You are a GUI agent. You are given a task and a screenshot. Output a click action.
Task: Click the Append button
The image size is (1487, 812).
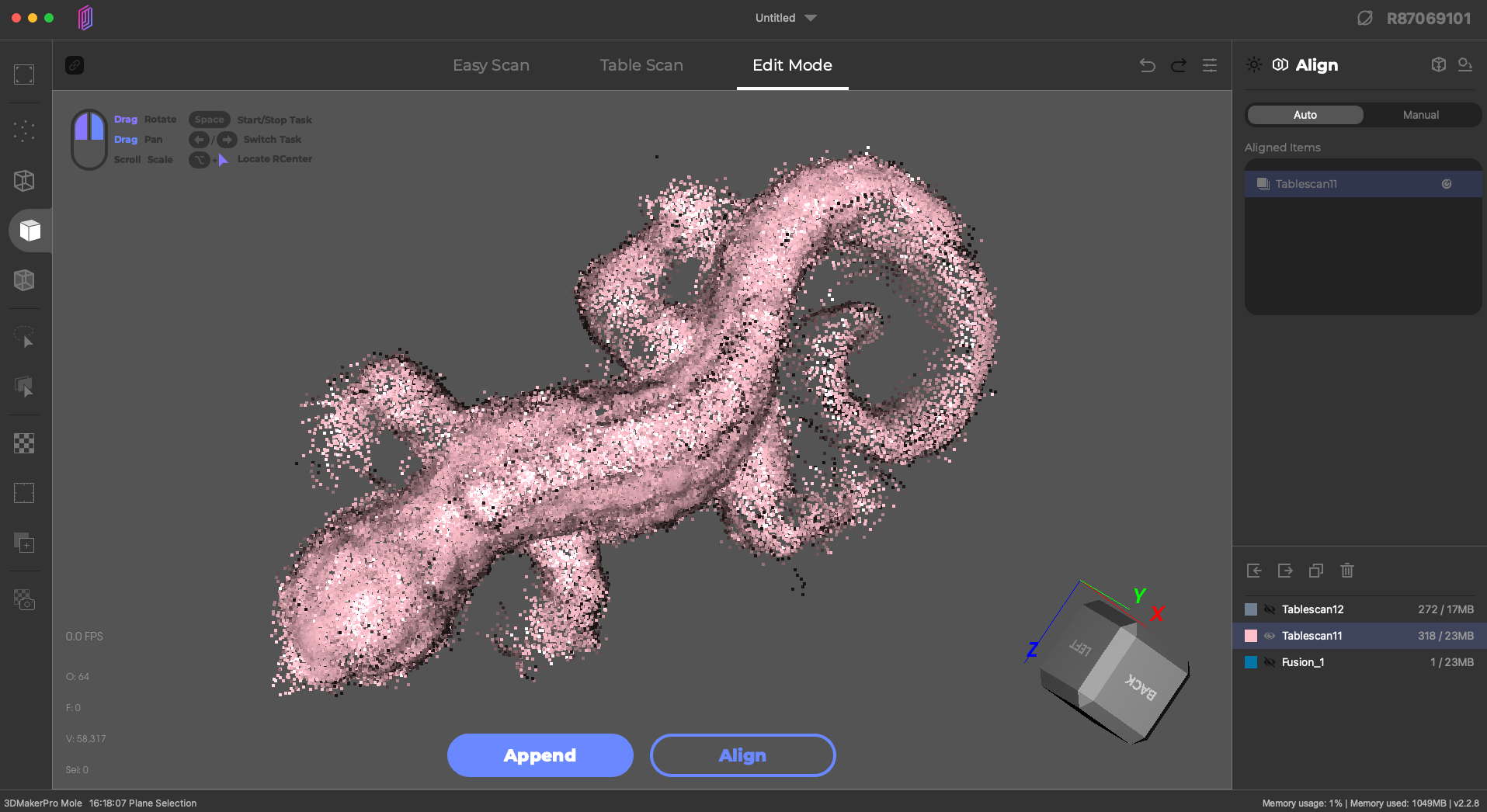pos(540,755)
